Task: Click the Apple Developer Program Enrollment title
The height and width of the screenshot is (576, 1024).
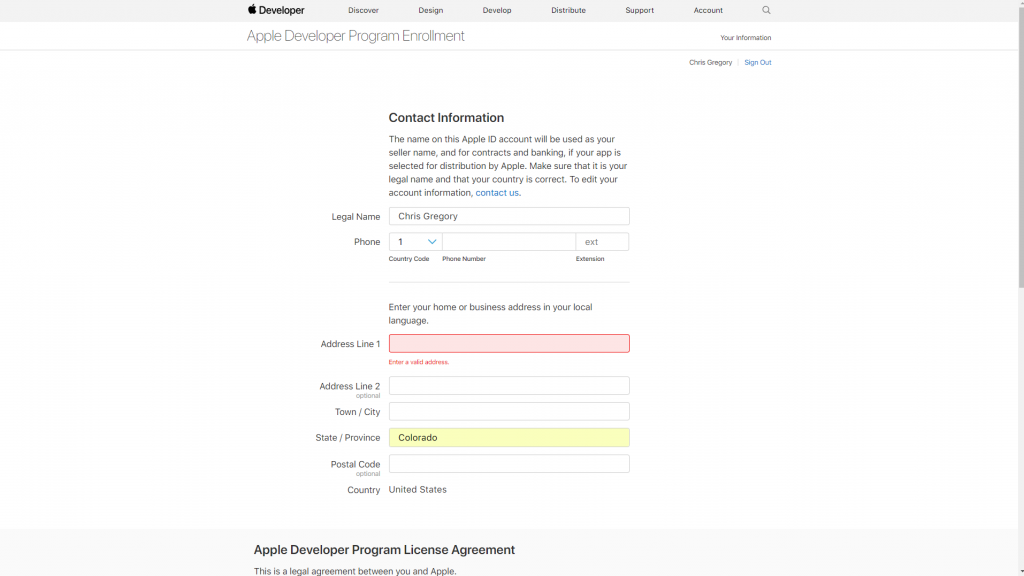Action: coord(355,36)
